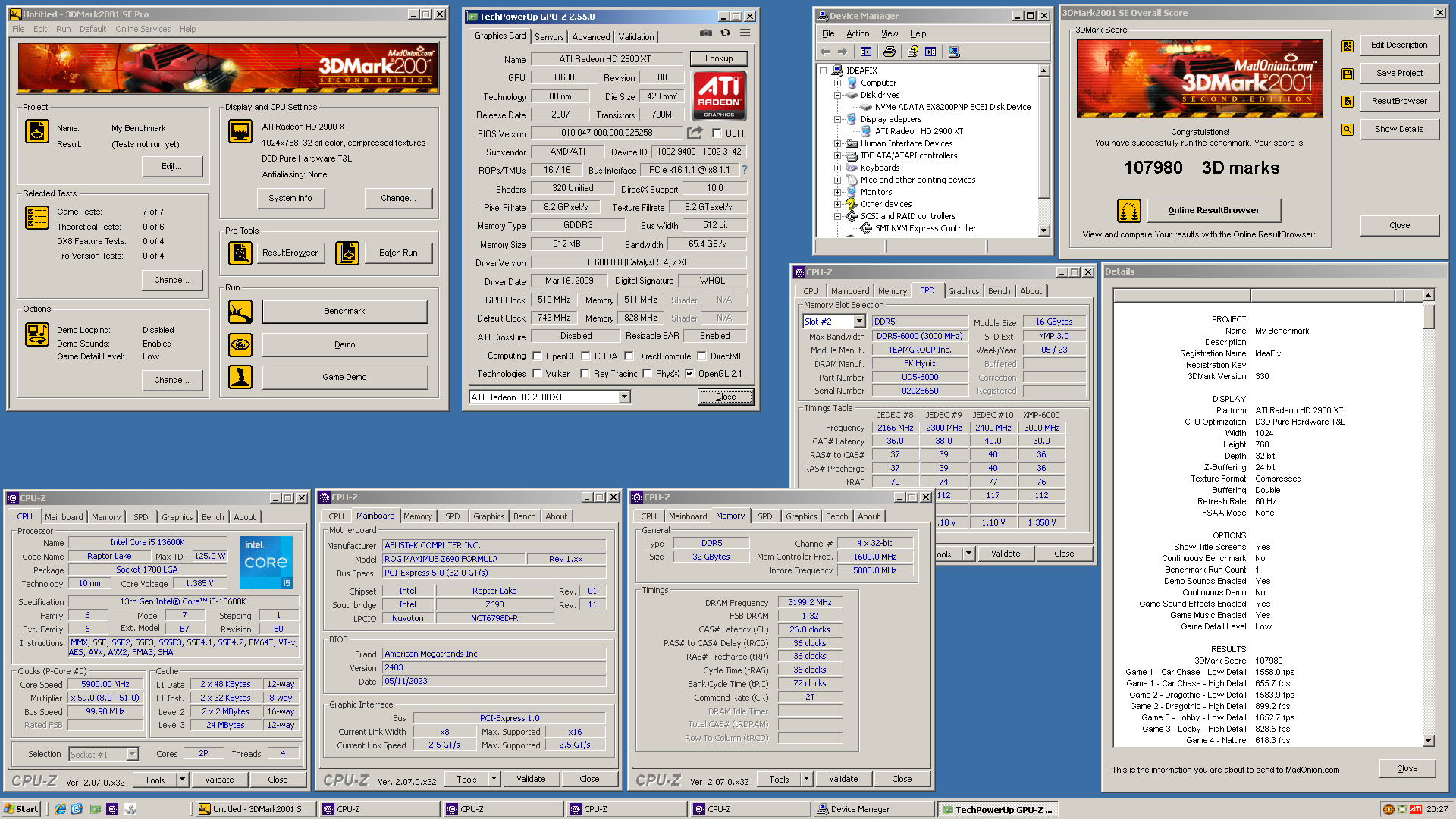Expand the Keyboards tree node
Image resolution: width=1456 pixels, height=819 pixels.
pyautogui.click(x=838, y=168)
